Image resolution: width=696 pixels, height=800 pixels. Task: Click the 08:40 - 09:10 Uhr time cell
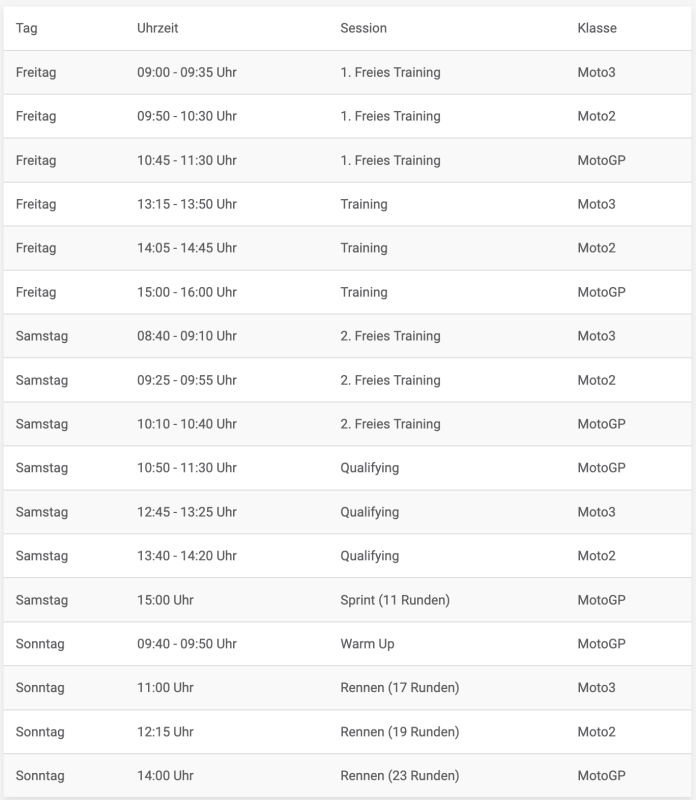187,336
